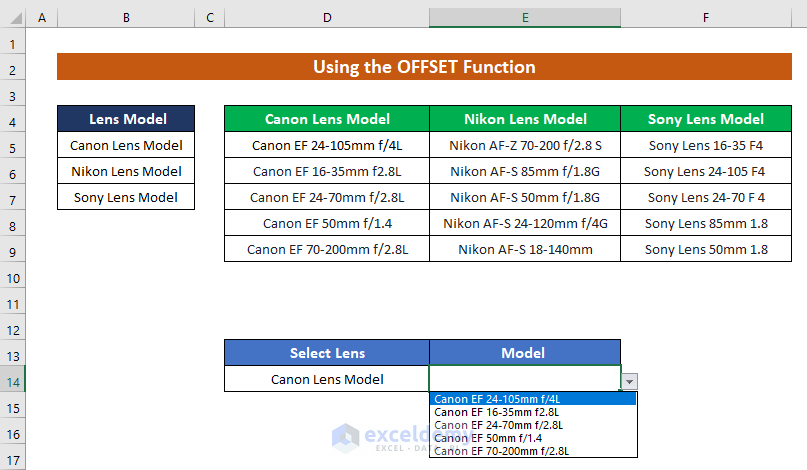
Task: Pick Canon EF 16-35mm f2.8L from dropdown list
Action: (533, 412)
